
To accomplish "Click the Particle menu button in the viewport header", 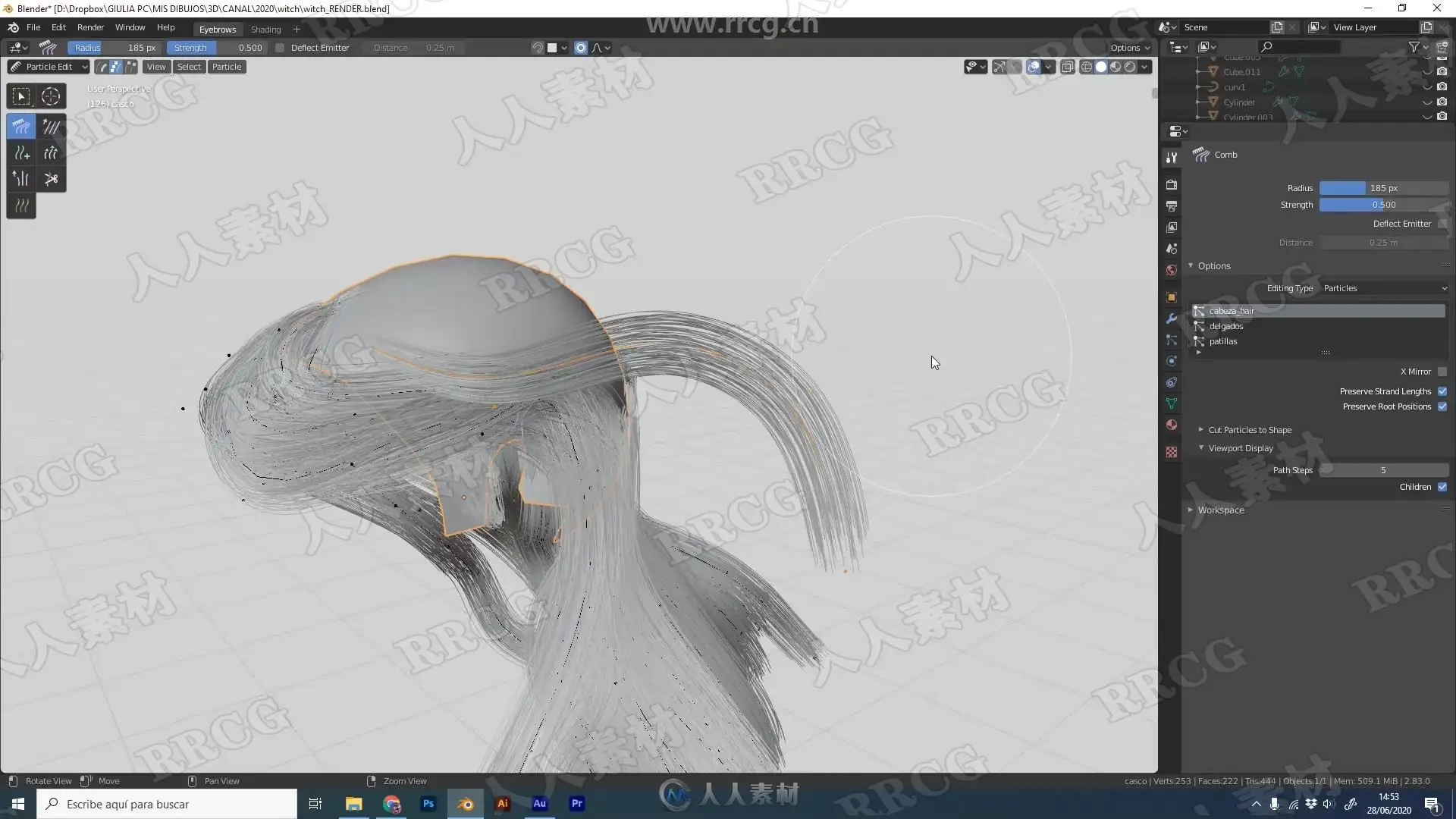I will [226, 67].
